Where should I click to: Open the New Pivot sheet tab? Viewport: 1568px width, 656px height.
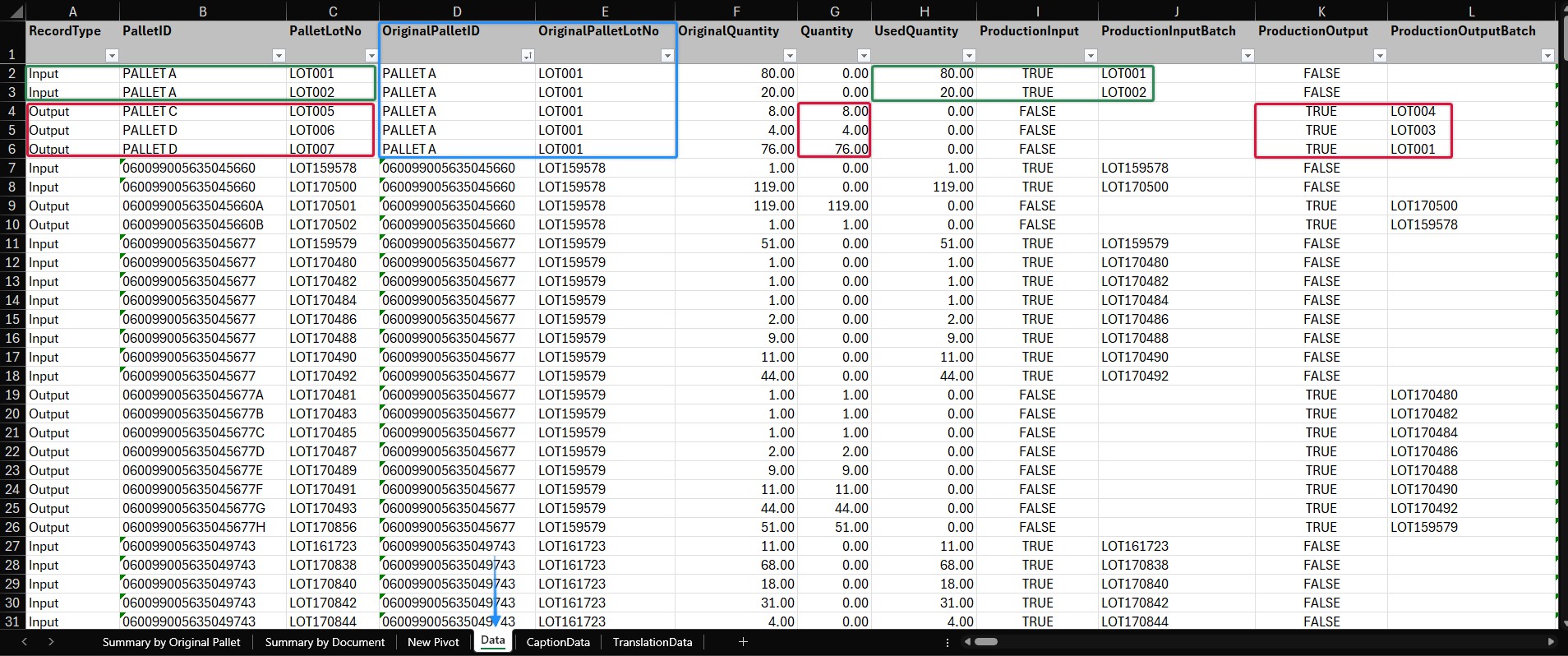tap(433, 642)
